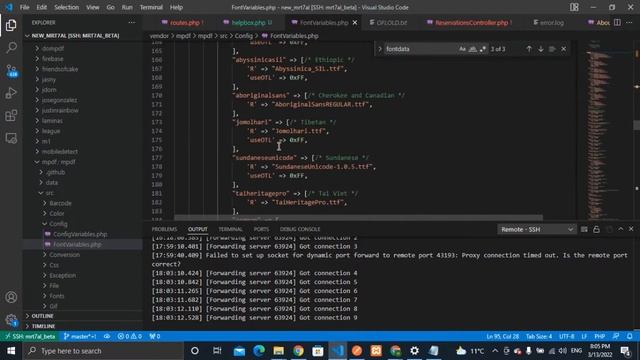The height and width of the screenshot is (360, 640).
Task: Switch to the DEBUG CONSOLE tab
Action: [300, 229]
